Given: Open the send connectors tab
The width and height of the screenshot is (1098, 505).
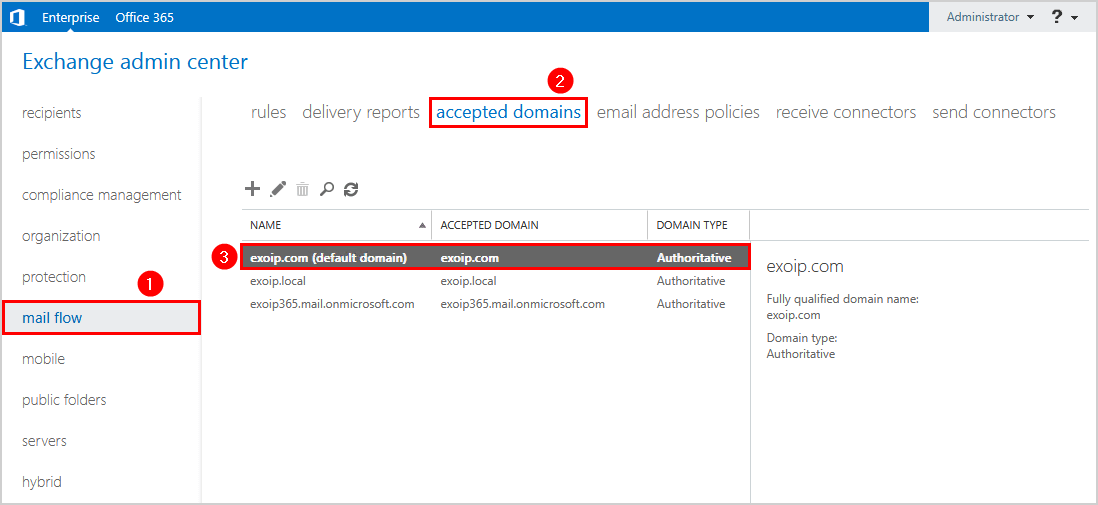Looking at the screenshot, I should tap(994, 112).
